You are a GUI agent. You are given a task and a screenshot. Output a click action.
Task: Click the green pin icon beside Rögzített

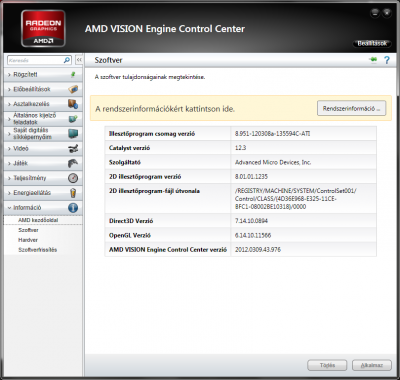[x=73, y=74]
